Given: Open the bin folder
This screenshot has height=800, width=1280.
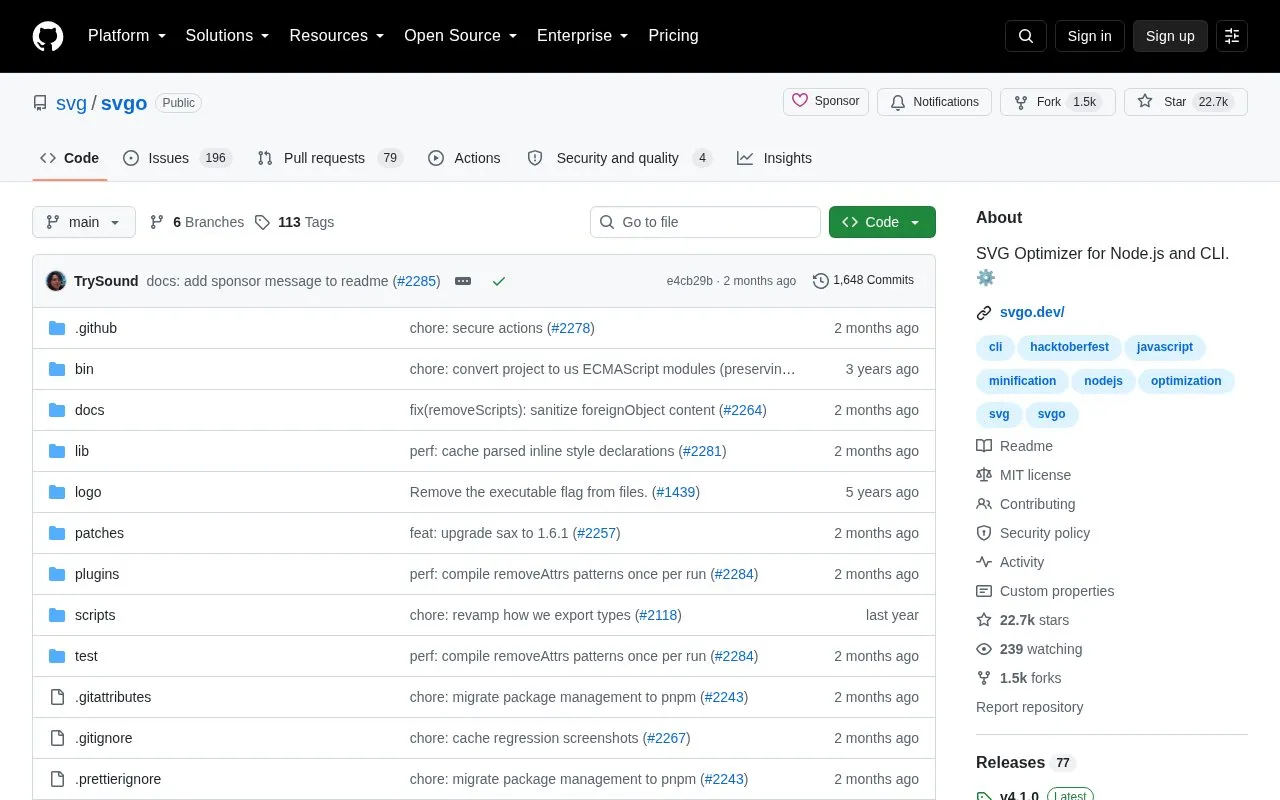Looking at the screenshot, I should click(x=84, y=369).
